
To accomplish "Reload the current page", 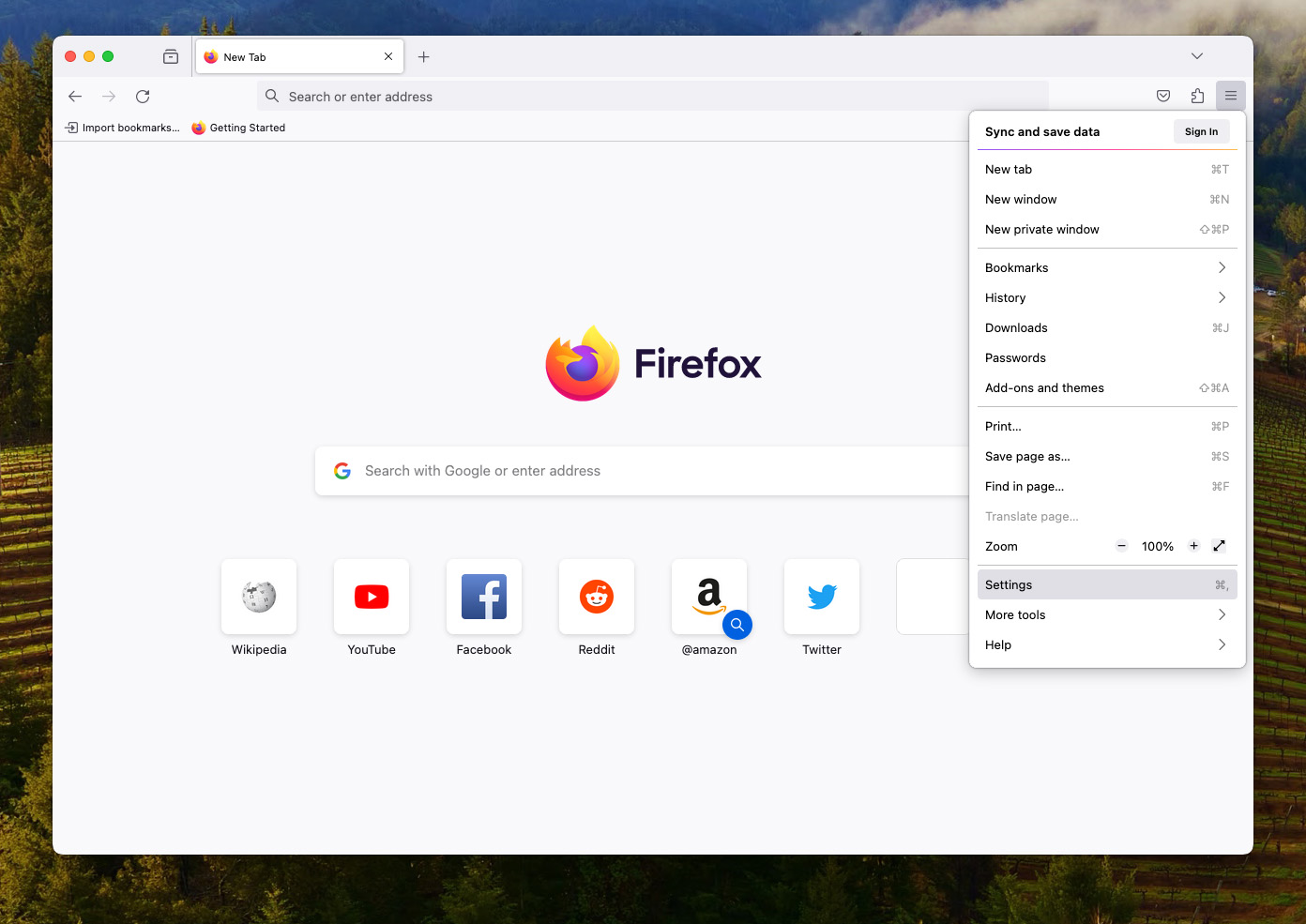I will 143,97.
